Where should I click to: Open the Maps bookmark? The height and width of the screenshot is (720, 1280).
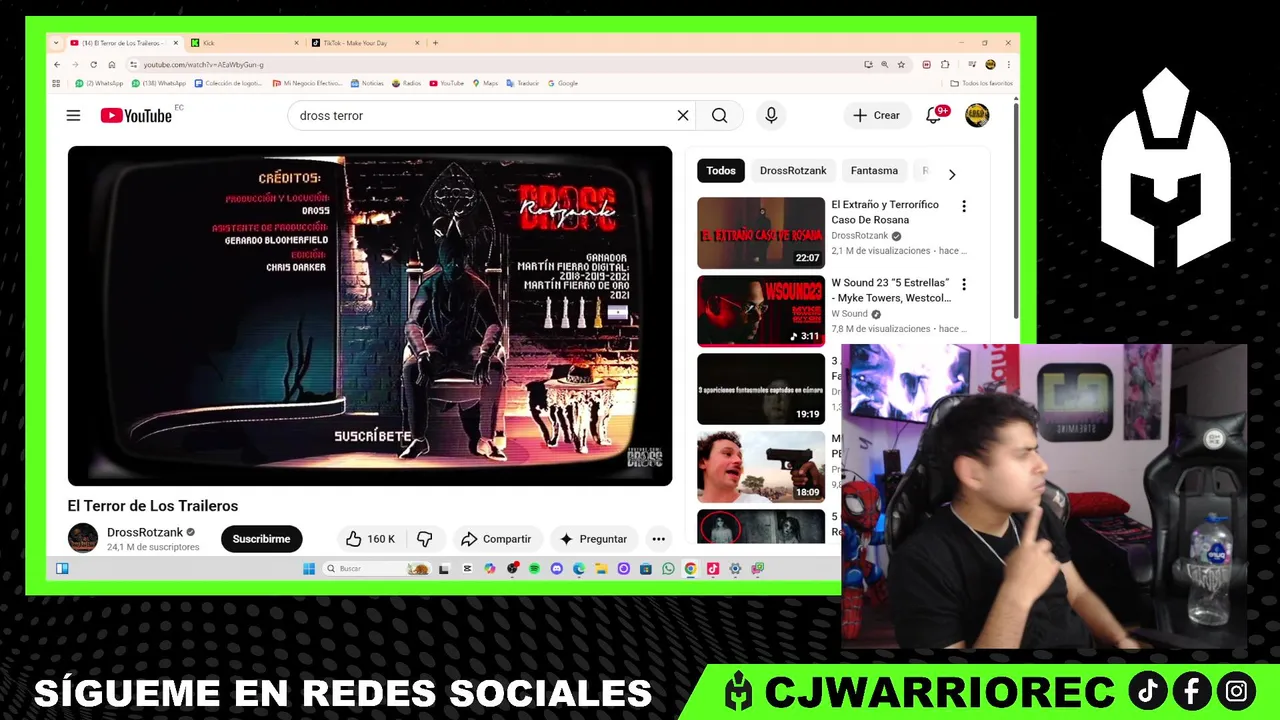point(485,84)
